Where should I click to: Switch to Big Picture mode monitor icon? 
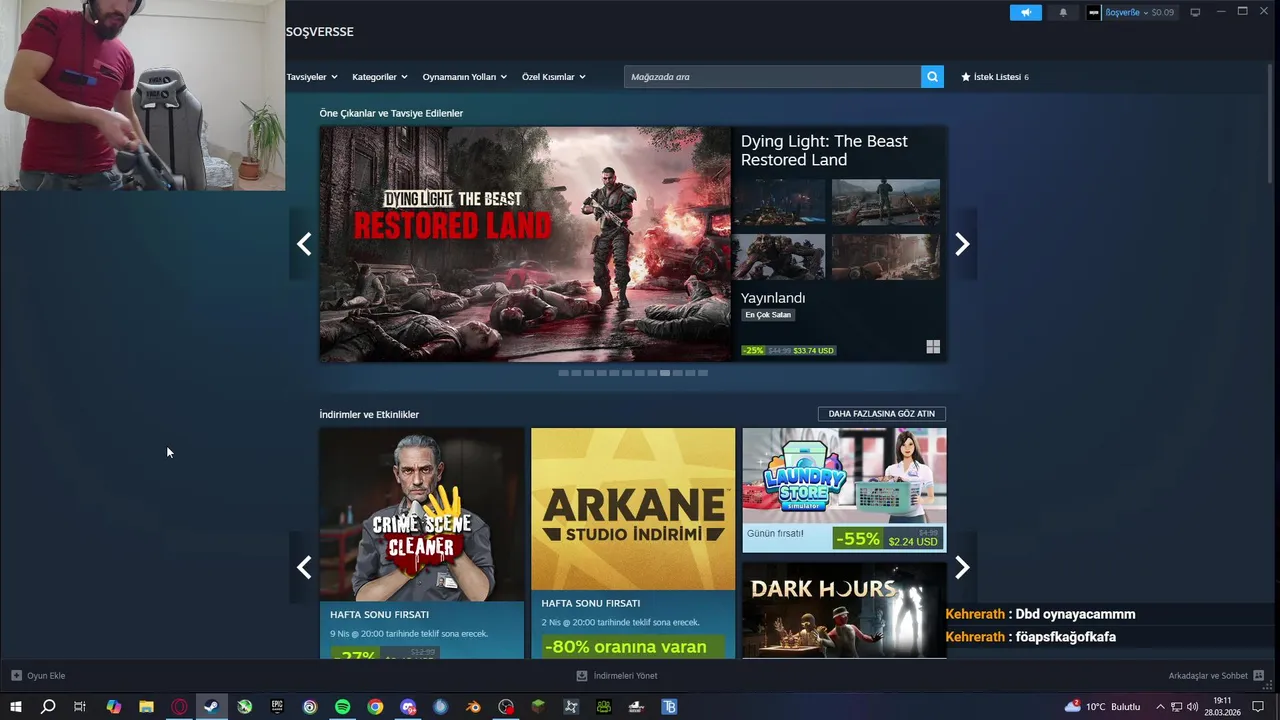pos(1195,12)
